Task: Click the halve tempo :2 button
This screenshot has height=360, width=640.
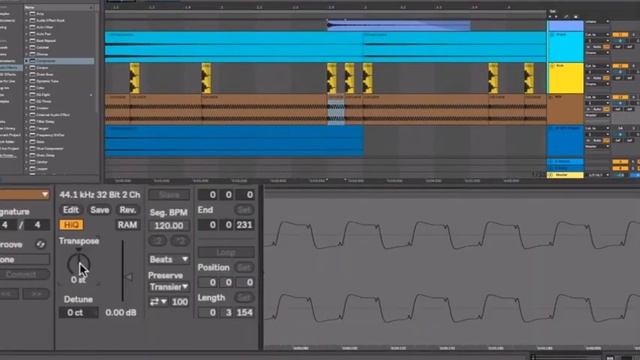Action: pos(158,241)
